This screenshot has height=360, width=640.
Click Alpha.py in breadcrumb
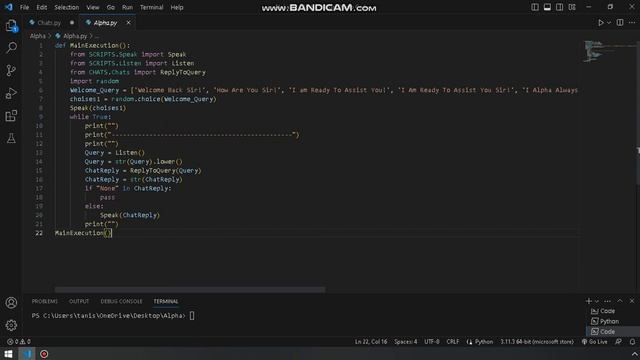pos(75,36)
